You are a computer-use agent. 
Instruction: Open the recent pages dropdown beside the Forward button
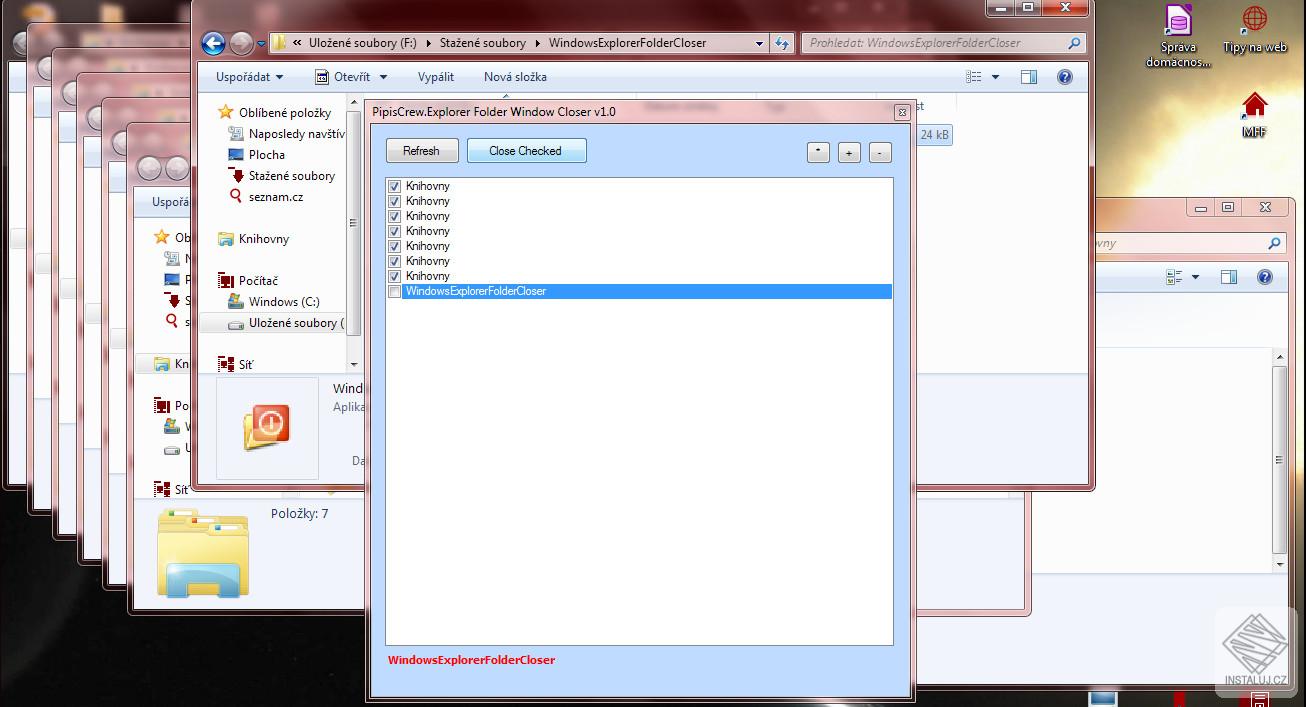[x=261, y=44]
